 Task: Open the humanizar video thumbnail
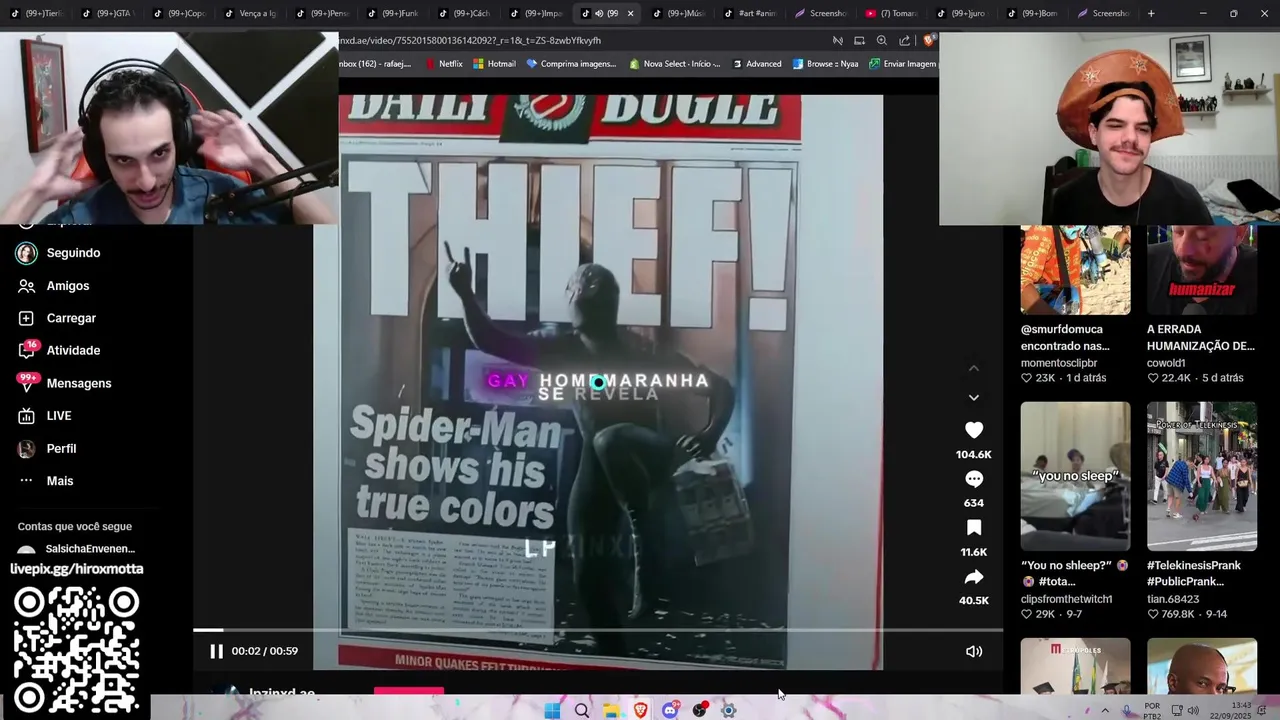pyautogui.click(x=1201, y=270)
